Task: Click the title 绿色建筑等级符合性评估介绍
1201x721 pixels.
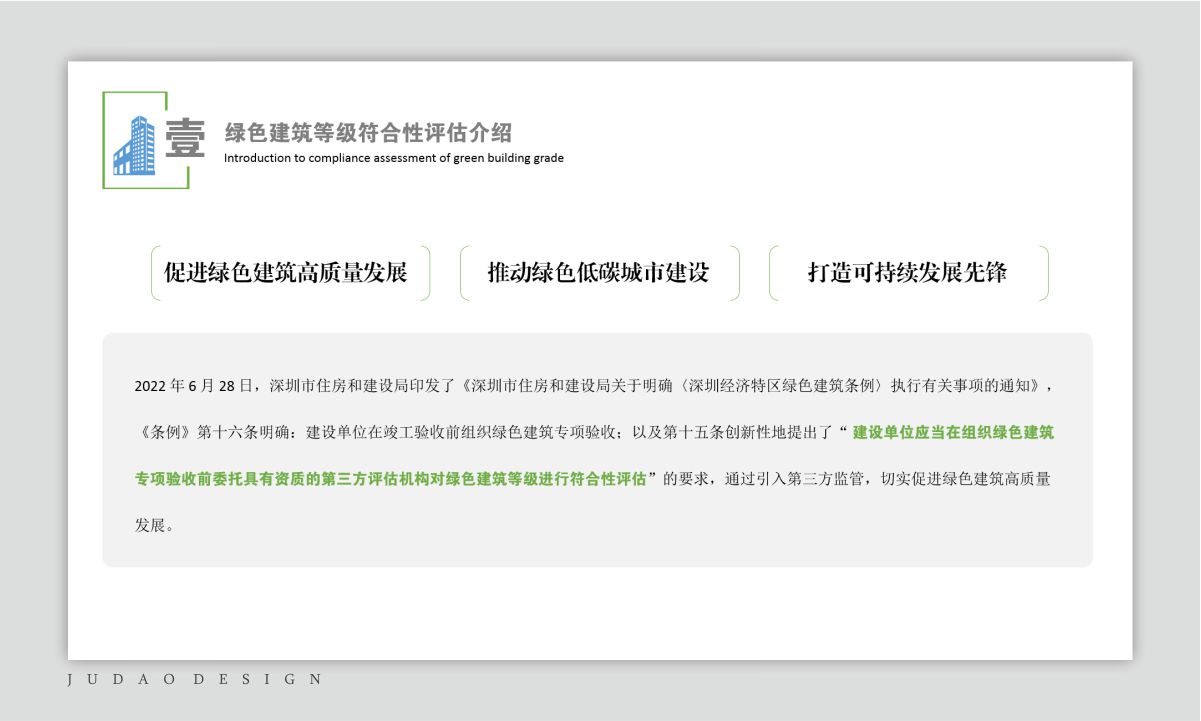Action: tap(368, 133)
